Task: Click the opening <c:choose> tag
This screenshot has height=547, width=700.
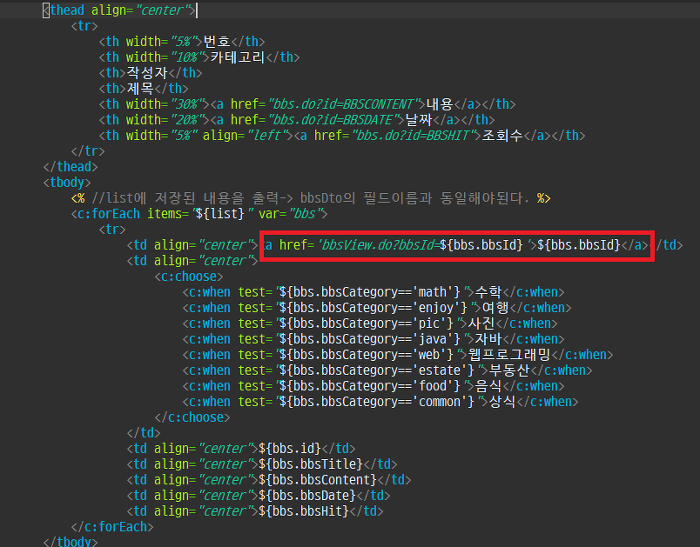Action: pyautogui.click(x=189, y=276)
